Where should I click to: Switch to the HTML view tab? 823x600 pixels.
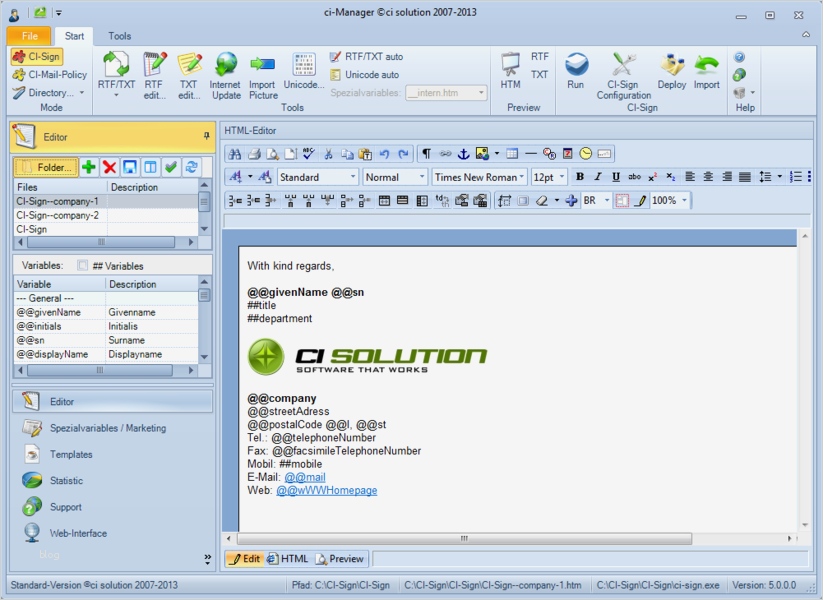tap(287, 559)
